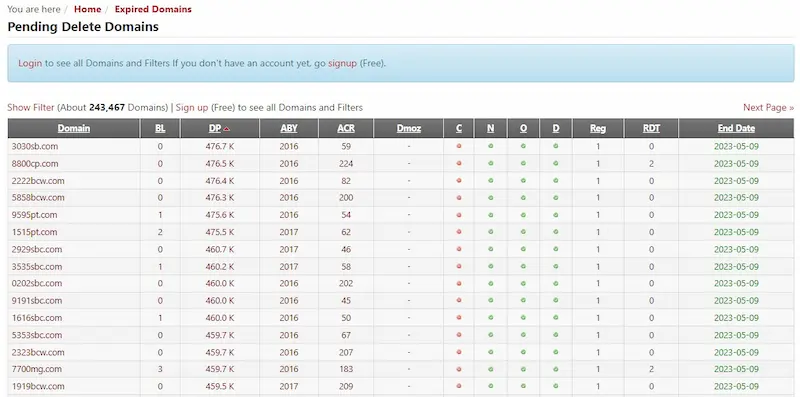Expand the Show Filter link
800x397 pixels.
click(31, 108)
